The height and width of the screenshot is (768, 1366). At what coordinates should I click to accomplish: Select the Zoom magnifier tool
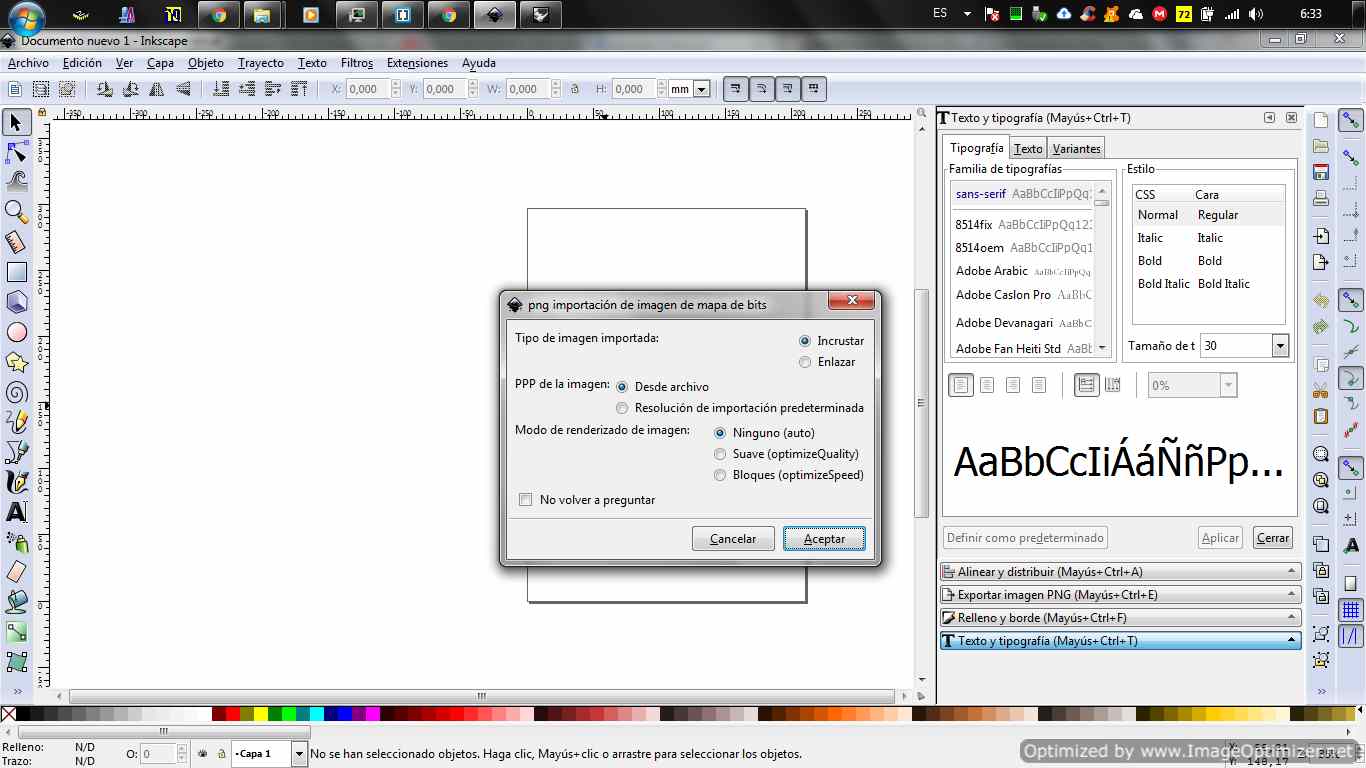(16, 212)
